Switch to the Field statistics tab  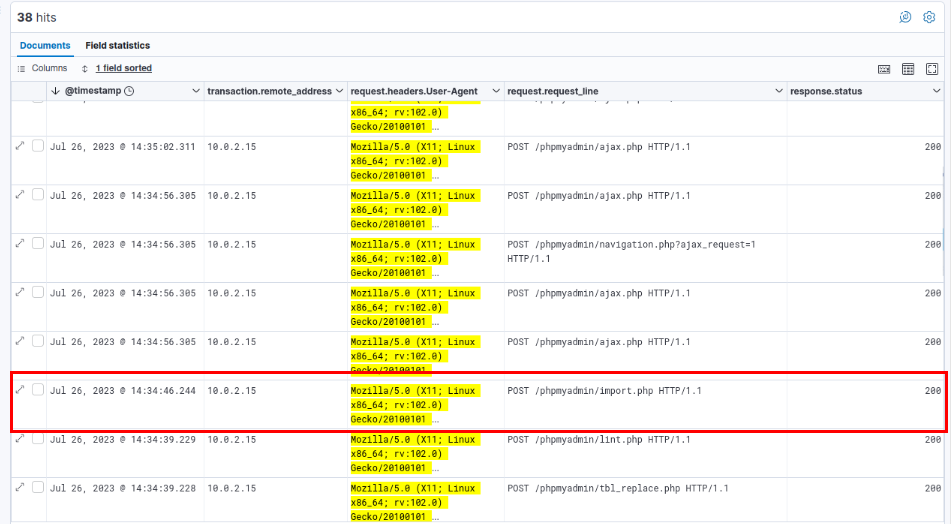pos(117,46)
